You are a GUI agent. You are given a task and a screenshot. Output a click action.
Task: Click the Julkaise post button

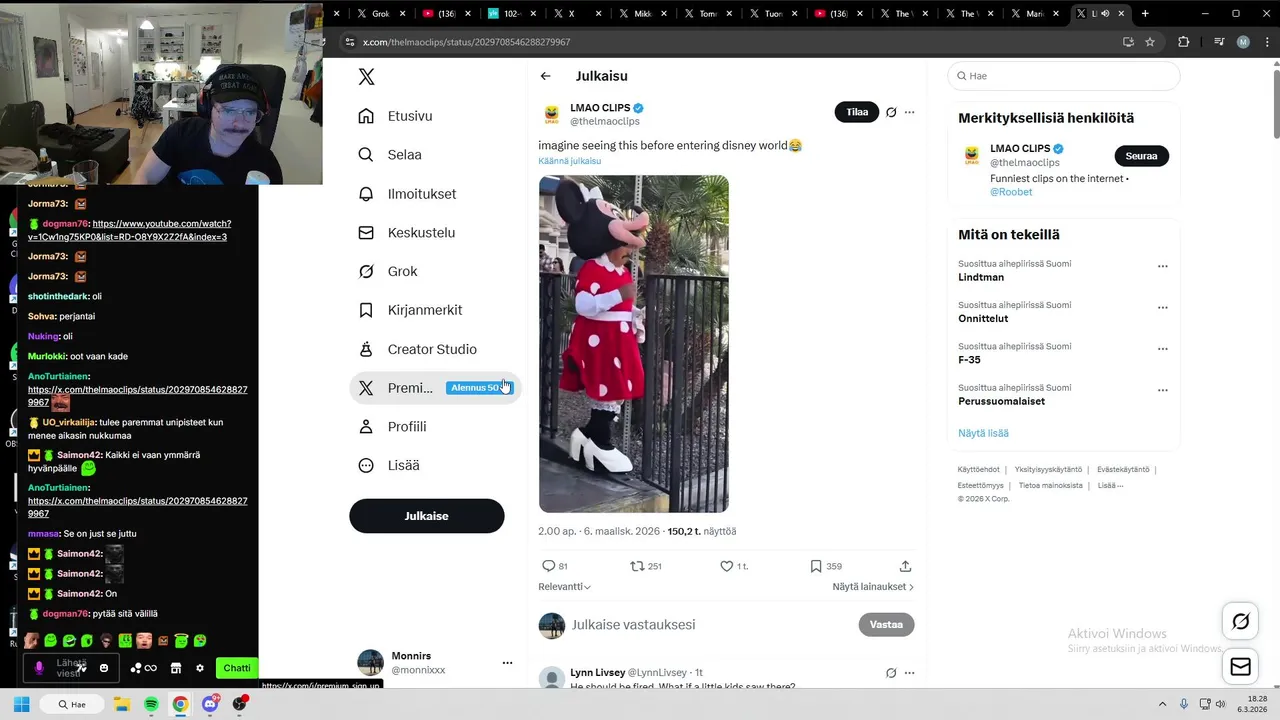(427, 516)
